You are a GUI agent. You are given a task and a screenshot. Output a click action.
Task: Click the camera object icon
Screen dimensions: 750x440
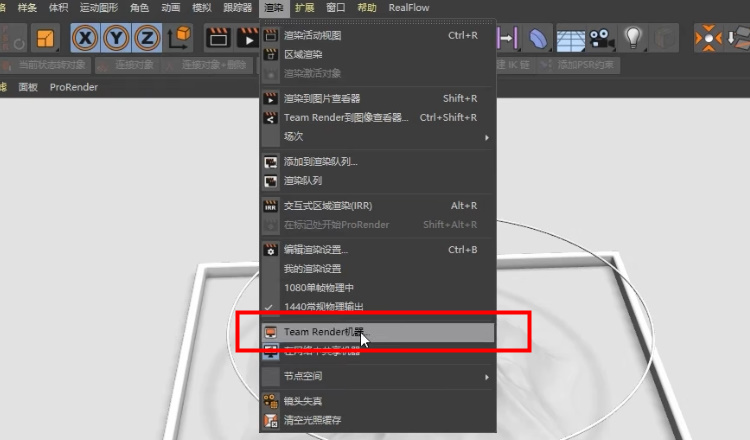602,38
